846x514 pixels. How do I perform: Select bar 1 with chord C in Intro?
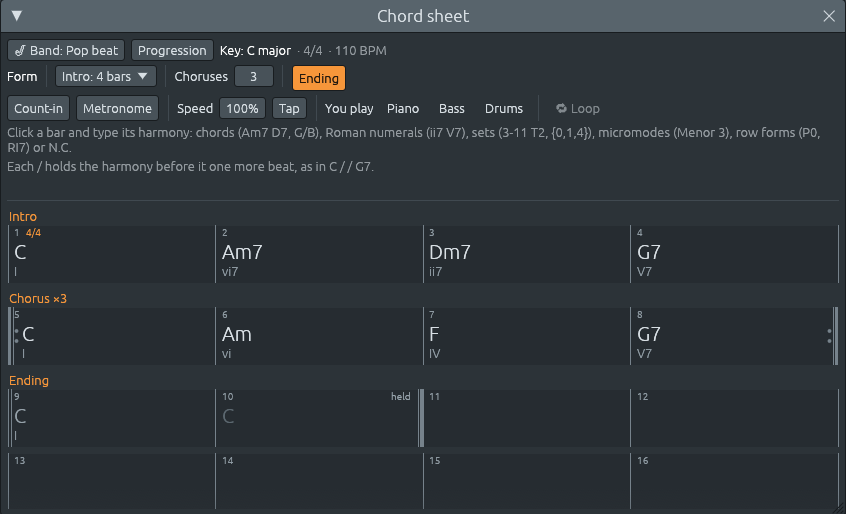pyautogui.click(x=112, y=254)
